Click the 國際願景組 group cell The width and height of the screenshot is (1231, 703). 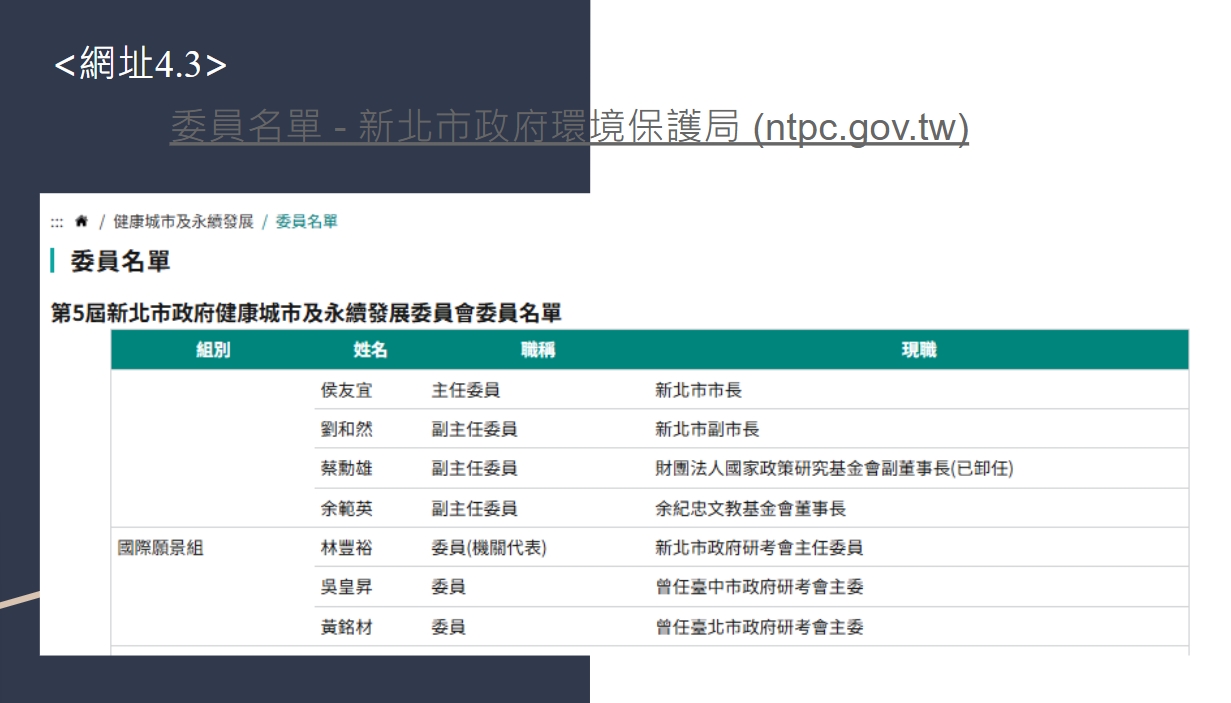tap(160, 548)
